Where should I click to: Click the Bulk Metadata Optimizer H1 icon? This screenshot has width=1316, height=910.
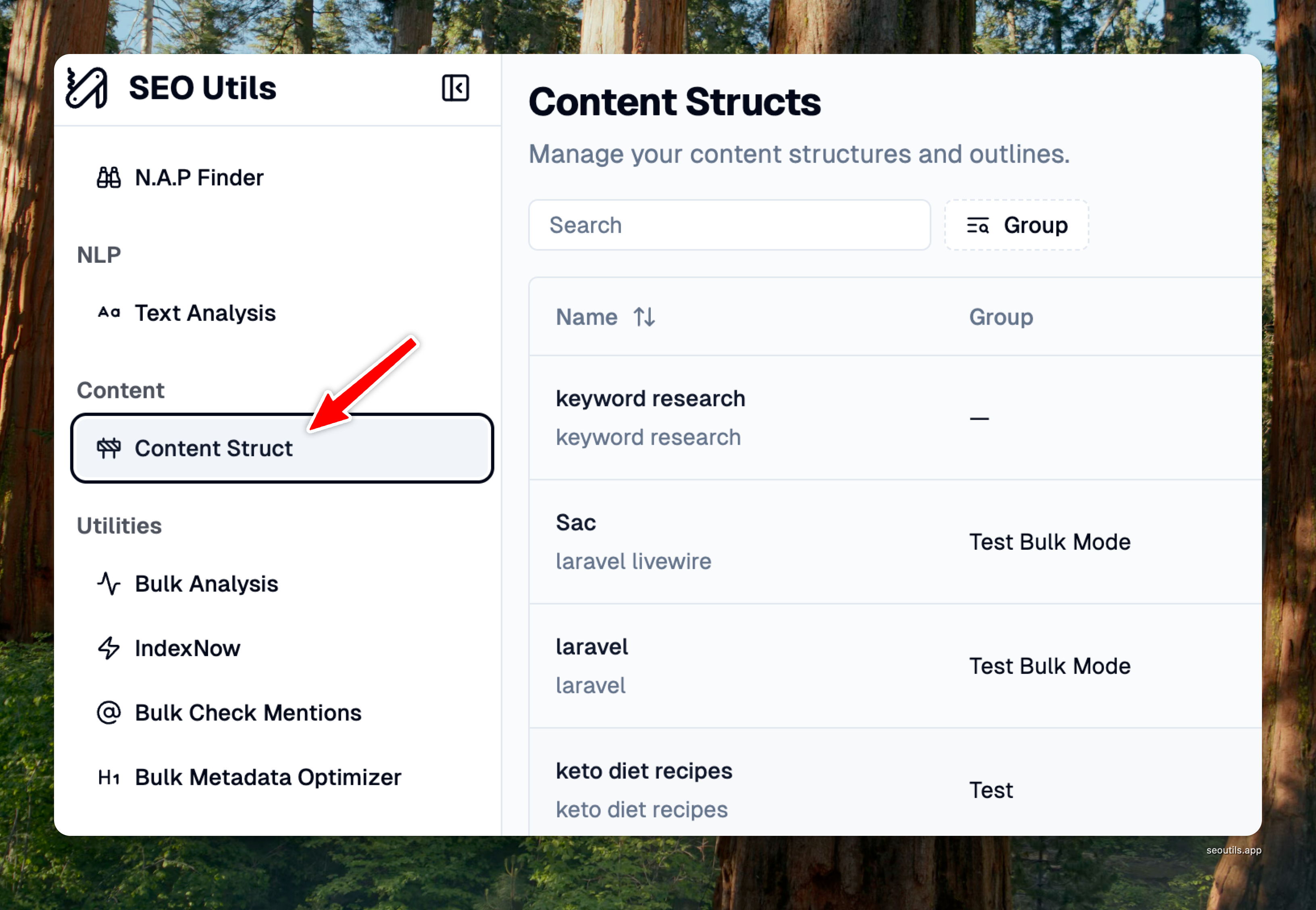click(108, 777)
